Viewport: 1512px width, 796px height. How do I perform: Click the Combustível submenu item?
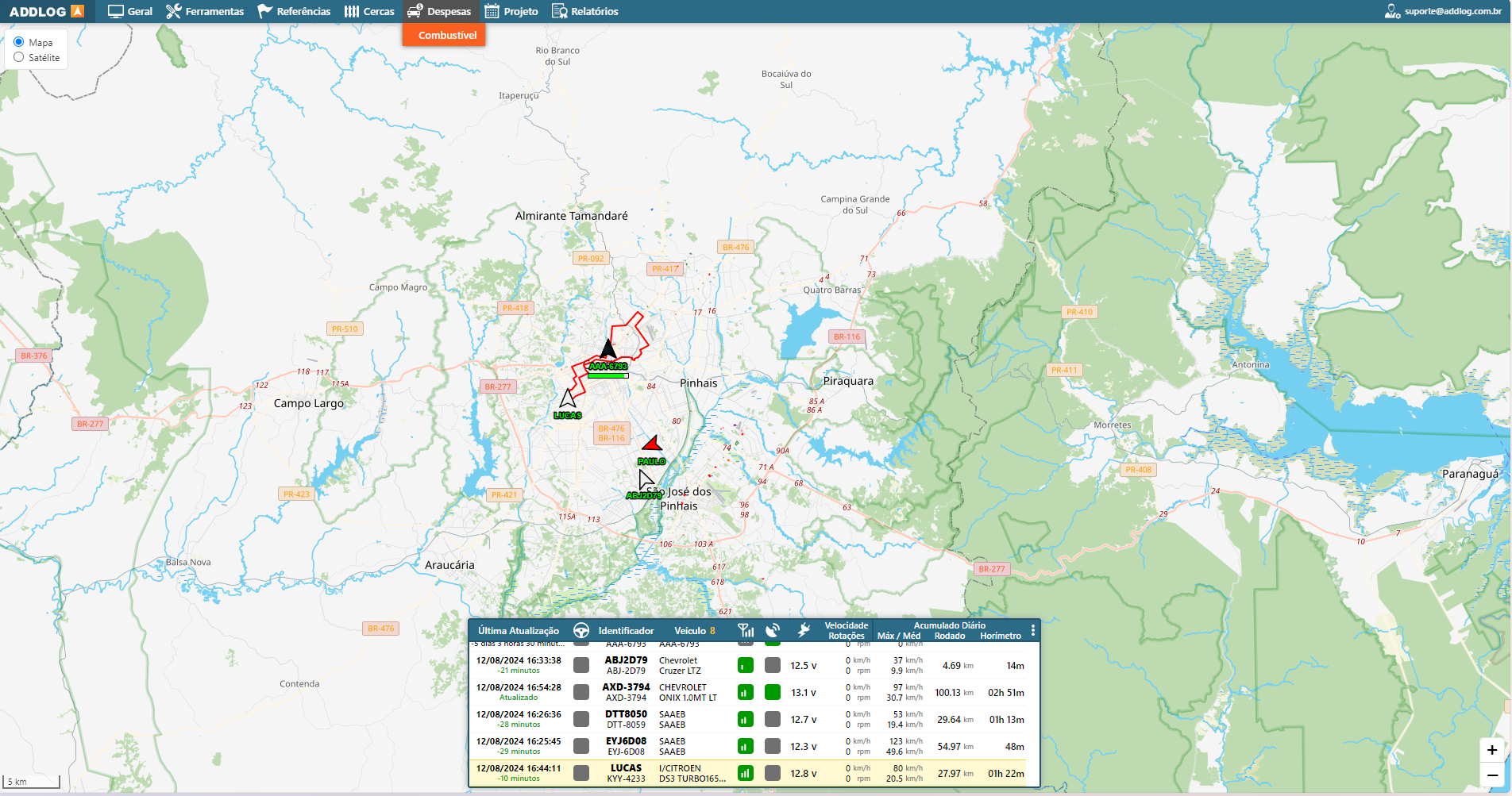click(x=447, y=35)
